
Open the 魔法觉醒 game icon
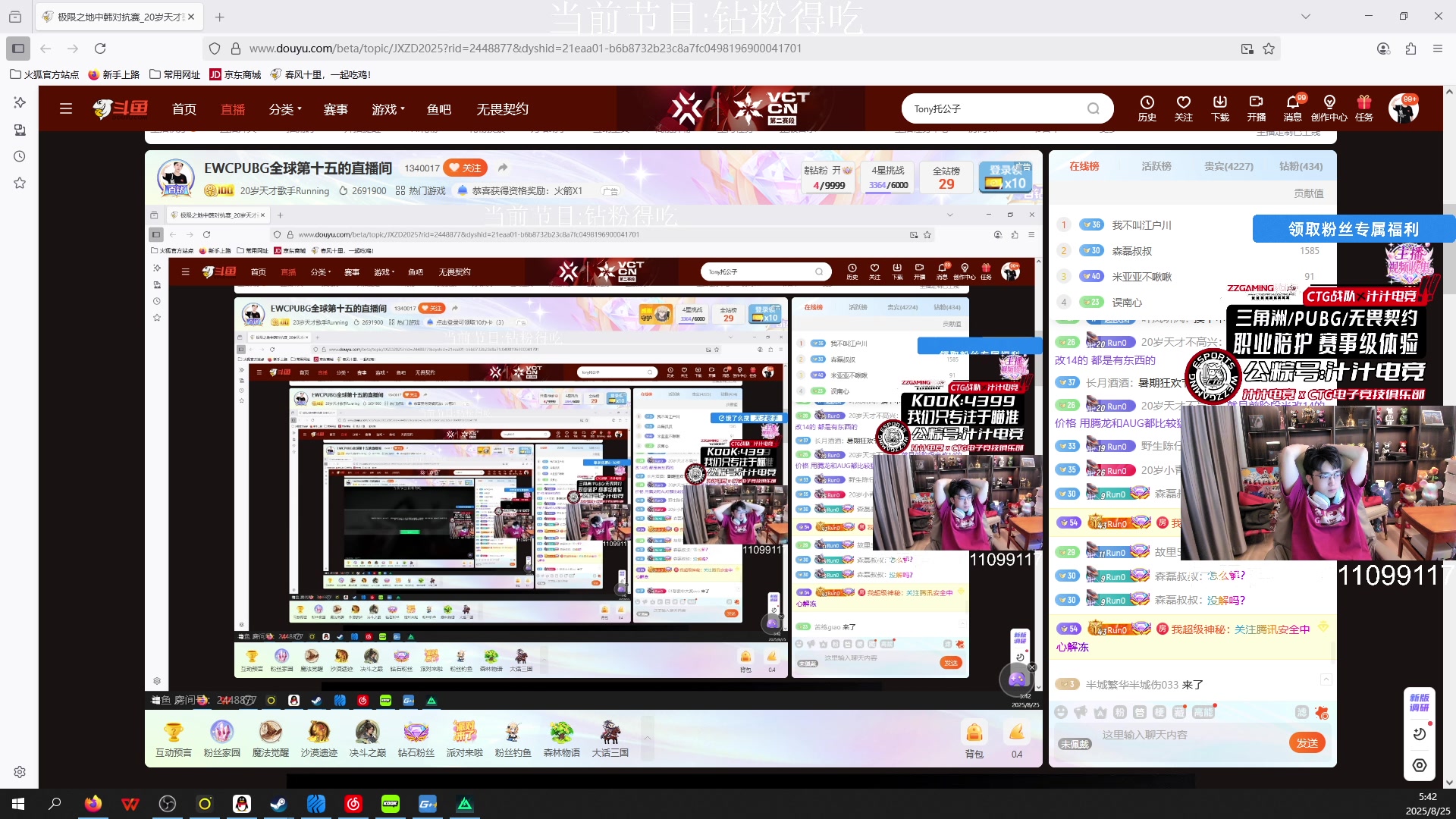(271, 739)
